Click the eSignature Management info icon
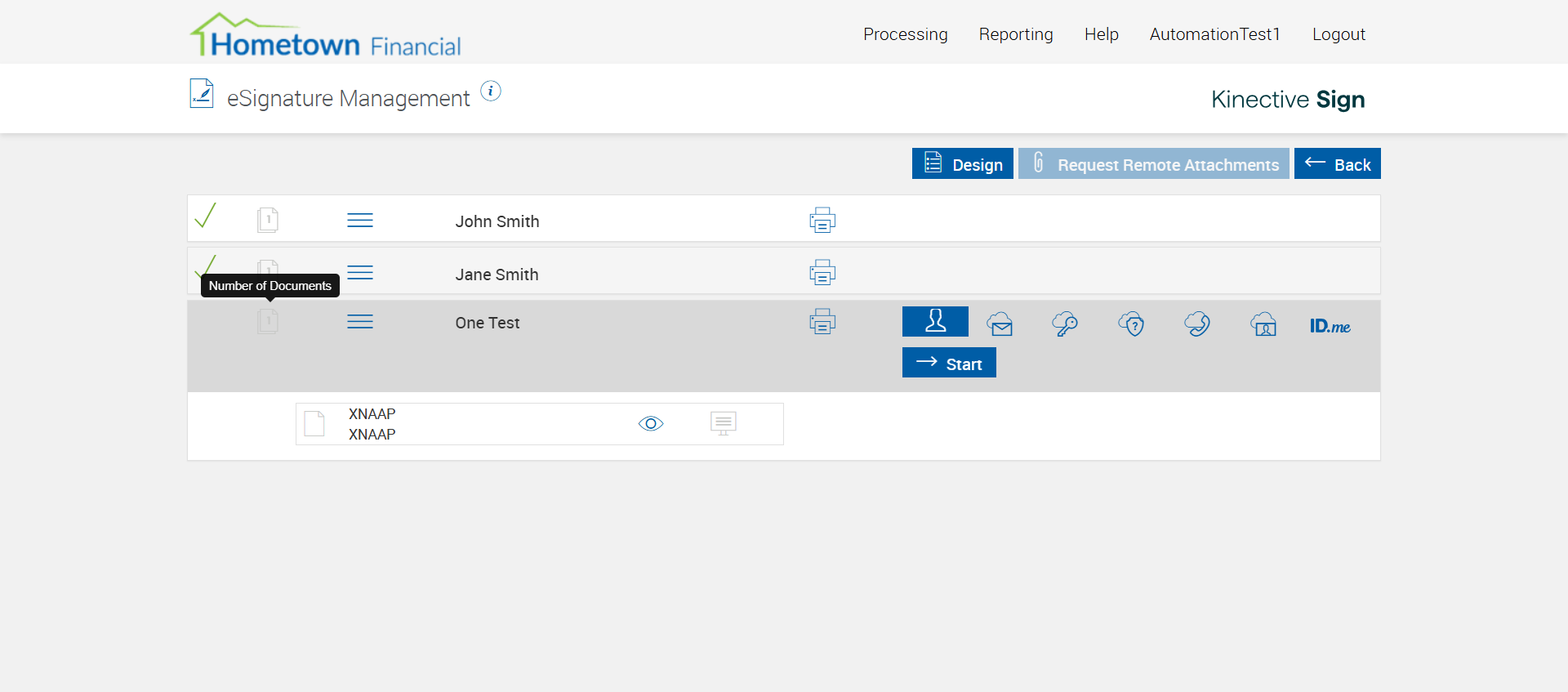This screenshot has width=1568, height=692. coord(490,92)
